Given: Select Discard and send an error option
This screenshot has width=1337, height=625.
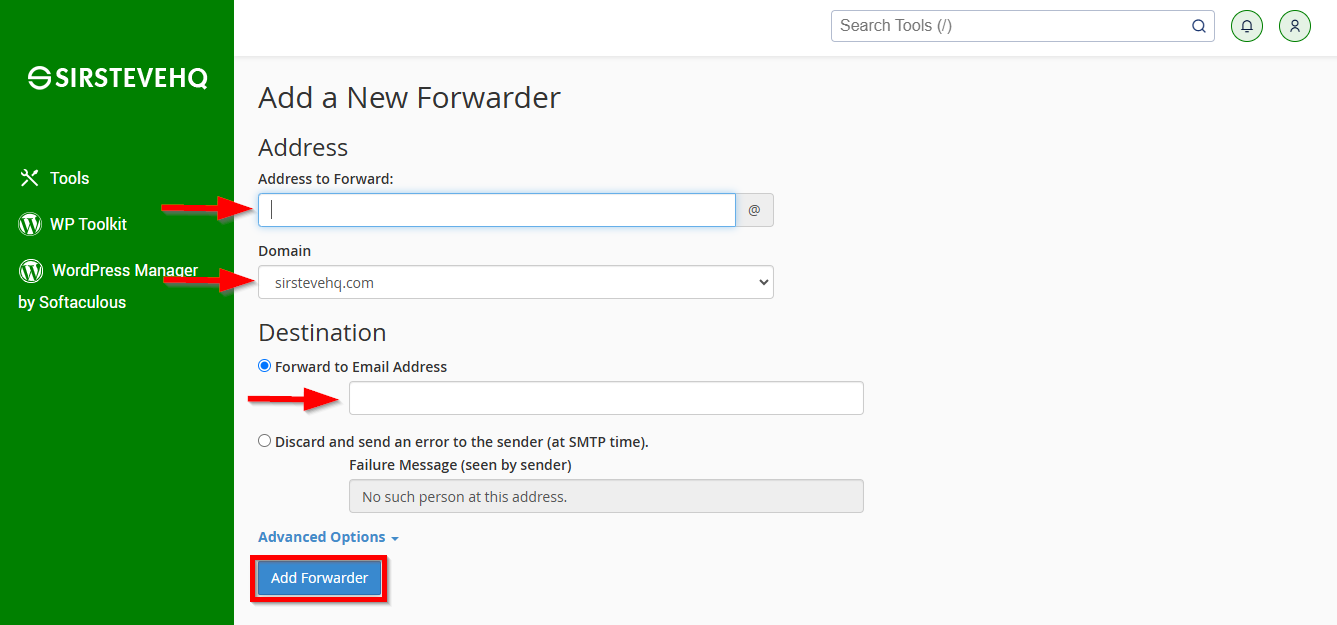Looking at the screenshot, I should pos(264,440).
